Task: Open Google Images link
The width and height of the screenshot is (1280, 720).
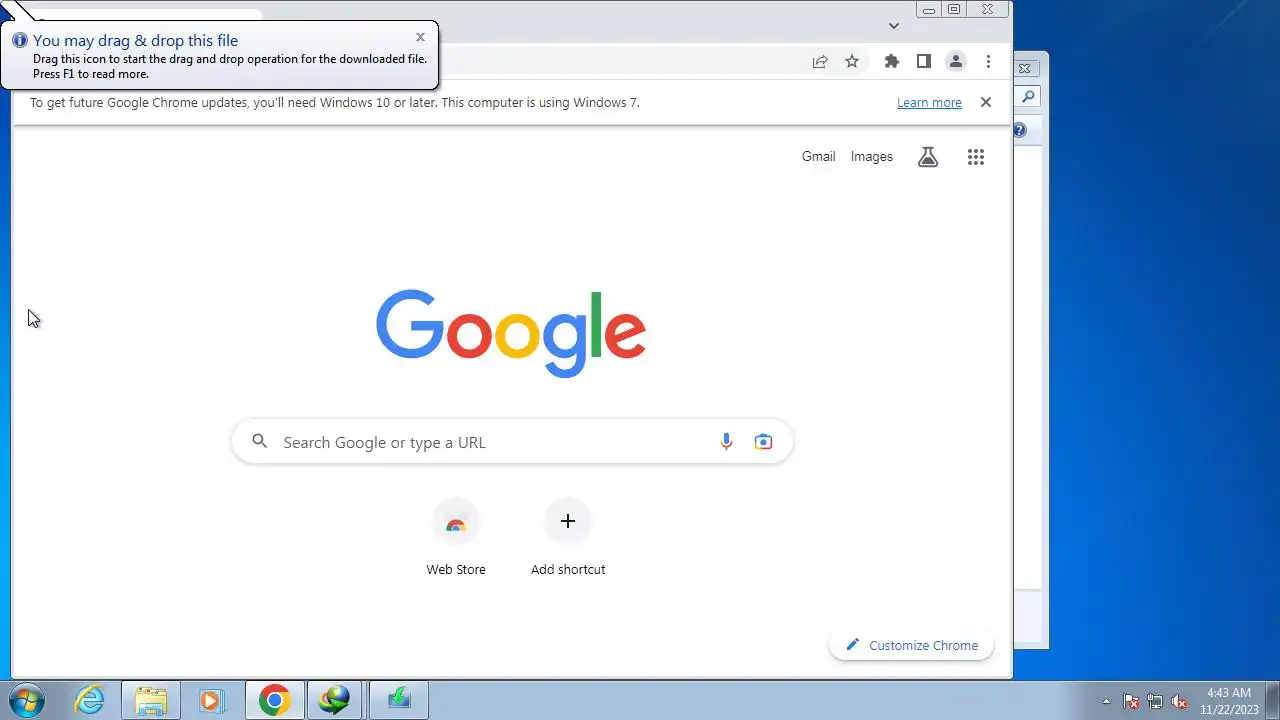Action: [x=872, y=156]
